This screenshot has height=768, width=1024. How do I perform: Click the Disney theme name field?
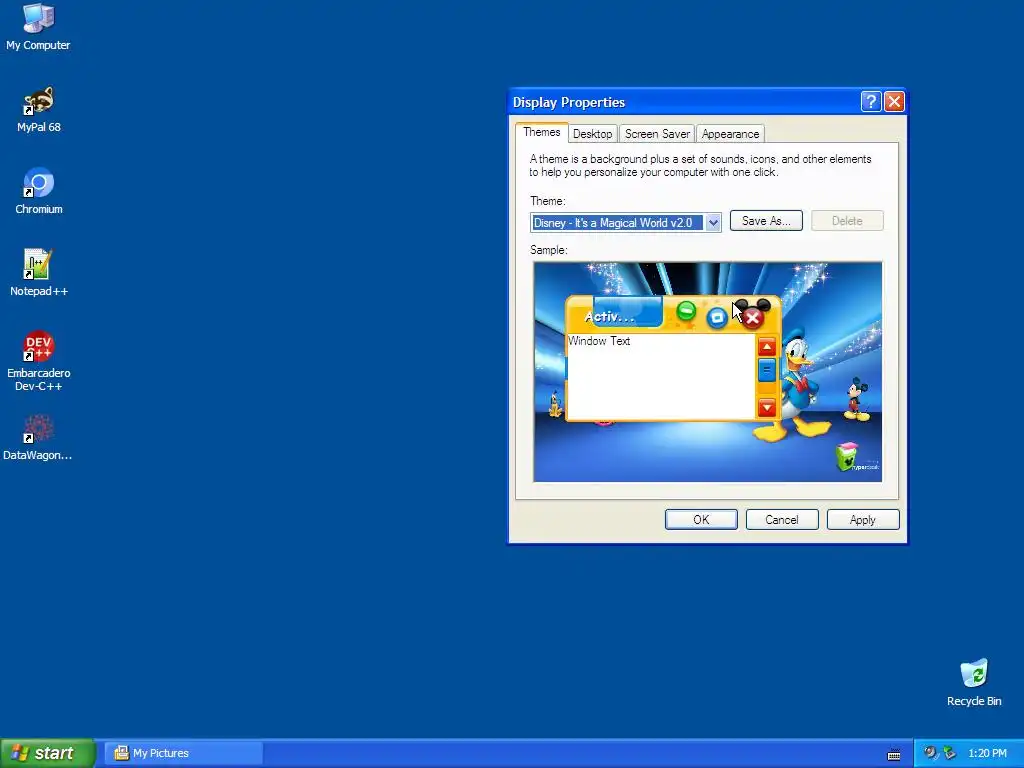[617, 223]
